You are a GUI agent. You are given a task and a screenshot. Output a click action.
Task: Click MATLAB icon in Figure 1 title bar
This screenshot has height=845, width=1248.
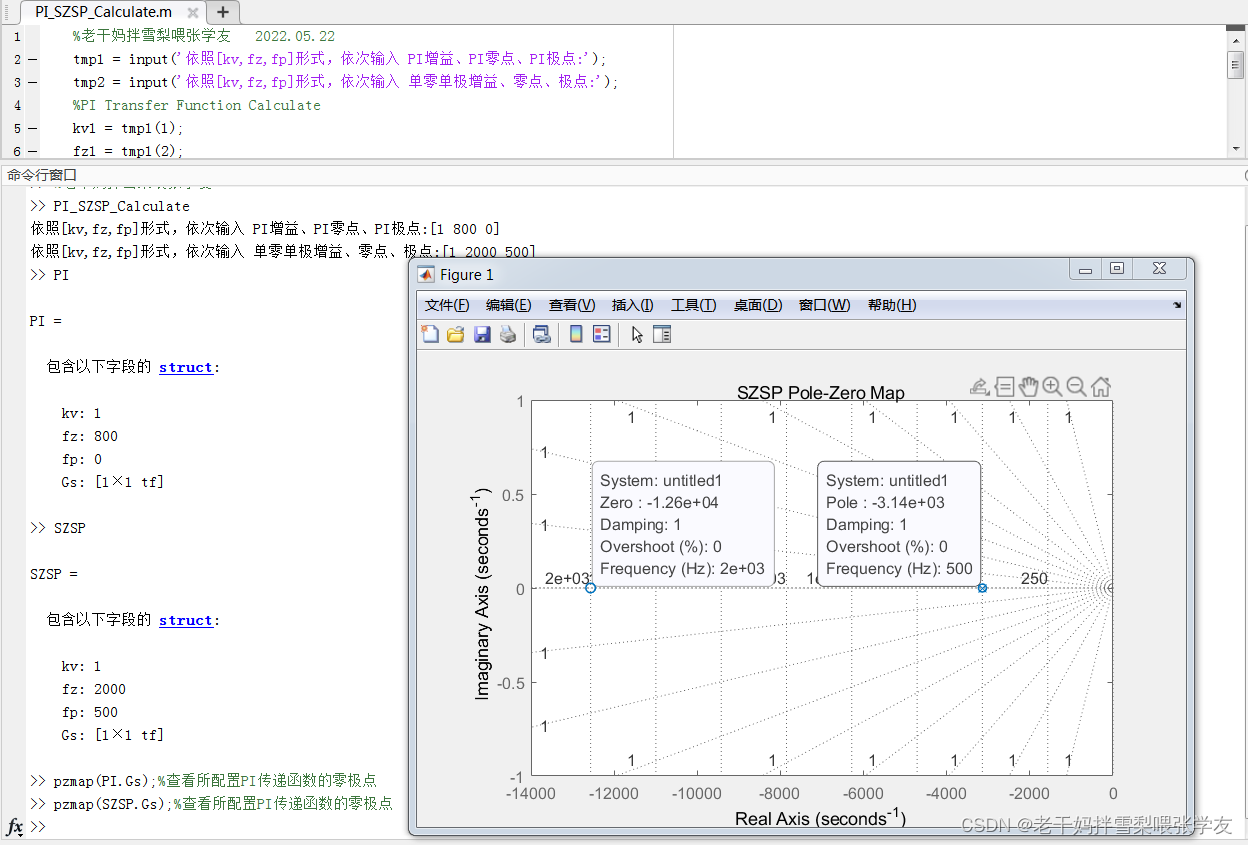pos(426,274)
